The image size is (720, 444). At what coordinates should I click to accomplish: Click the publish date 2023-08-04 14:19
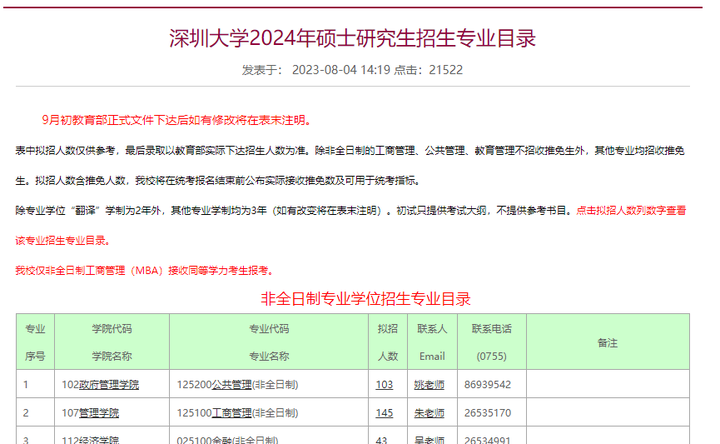[x=341, y=70]
